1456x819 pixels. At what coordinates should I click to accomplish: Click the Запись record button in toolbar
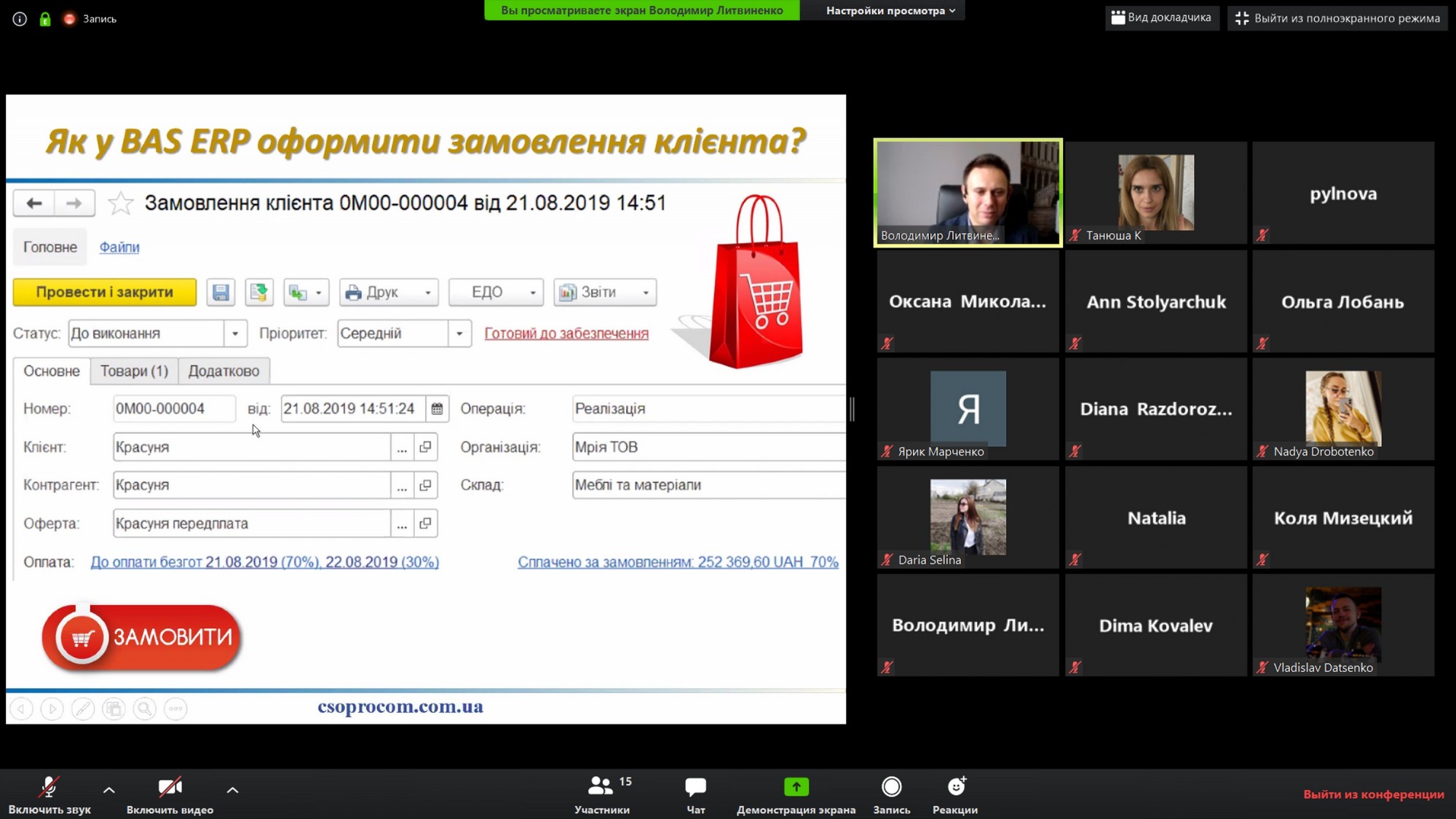[x=891, y=794]
